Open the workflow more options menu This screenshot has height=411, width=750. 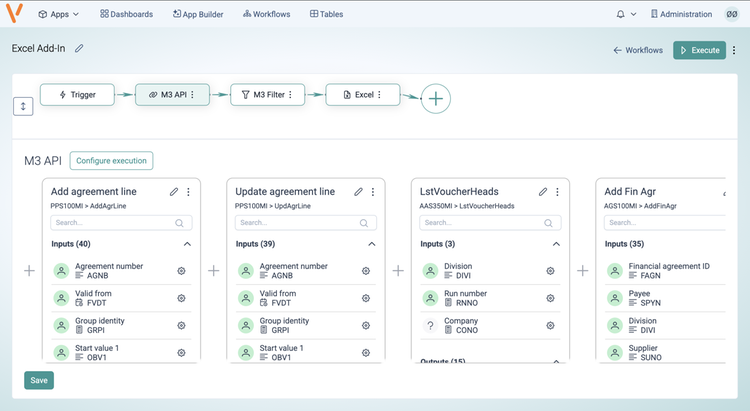734,50
